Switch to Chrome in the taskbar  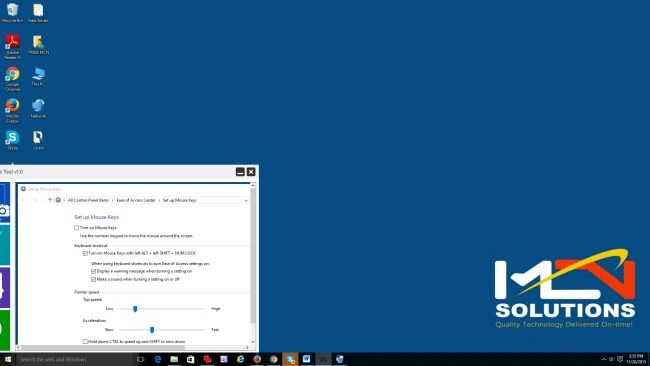point(274,359)
